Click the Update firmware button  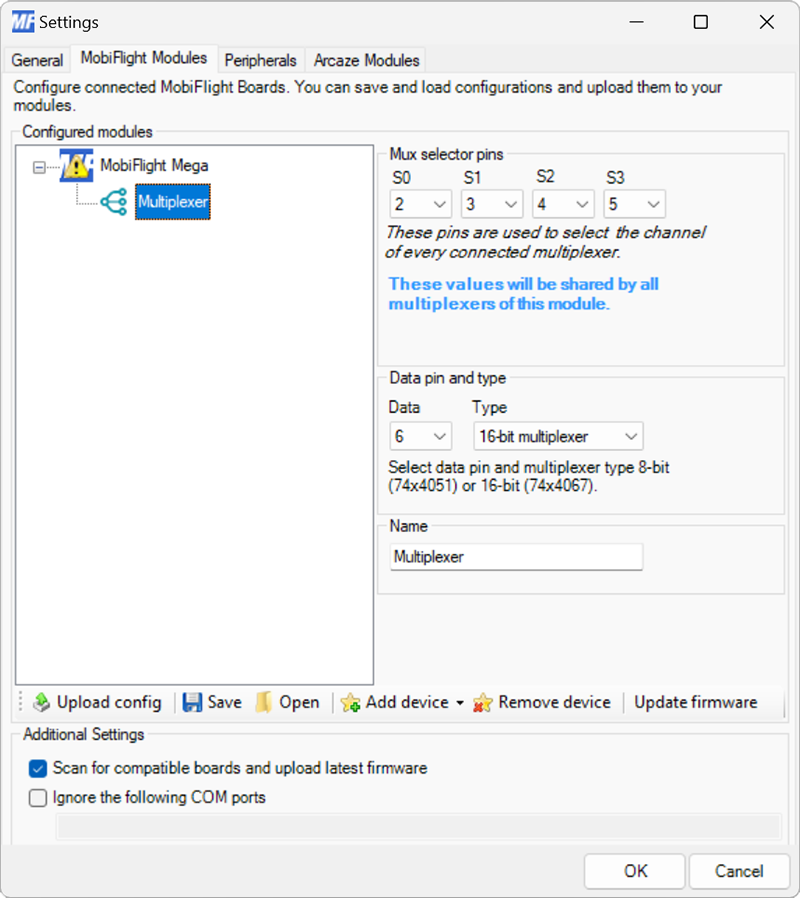[695, 702]
